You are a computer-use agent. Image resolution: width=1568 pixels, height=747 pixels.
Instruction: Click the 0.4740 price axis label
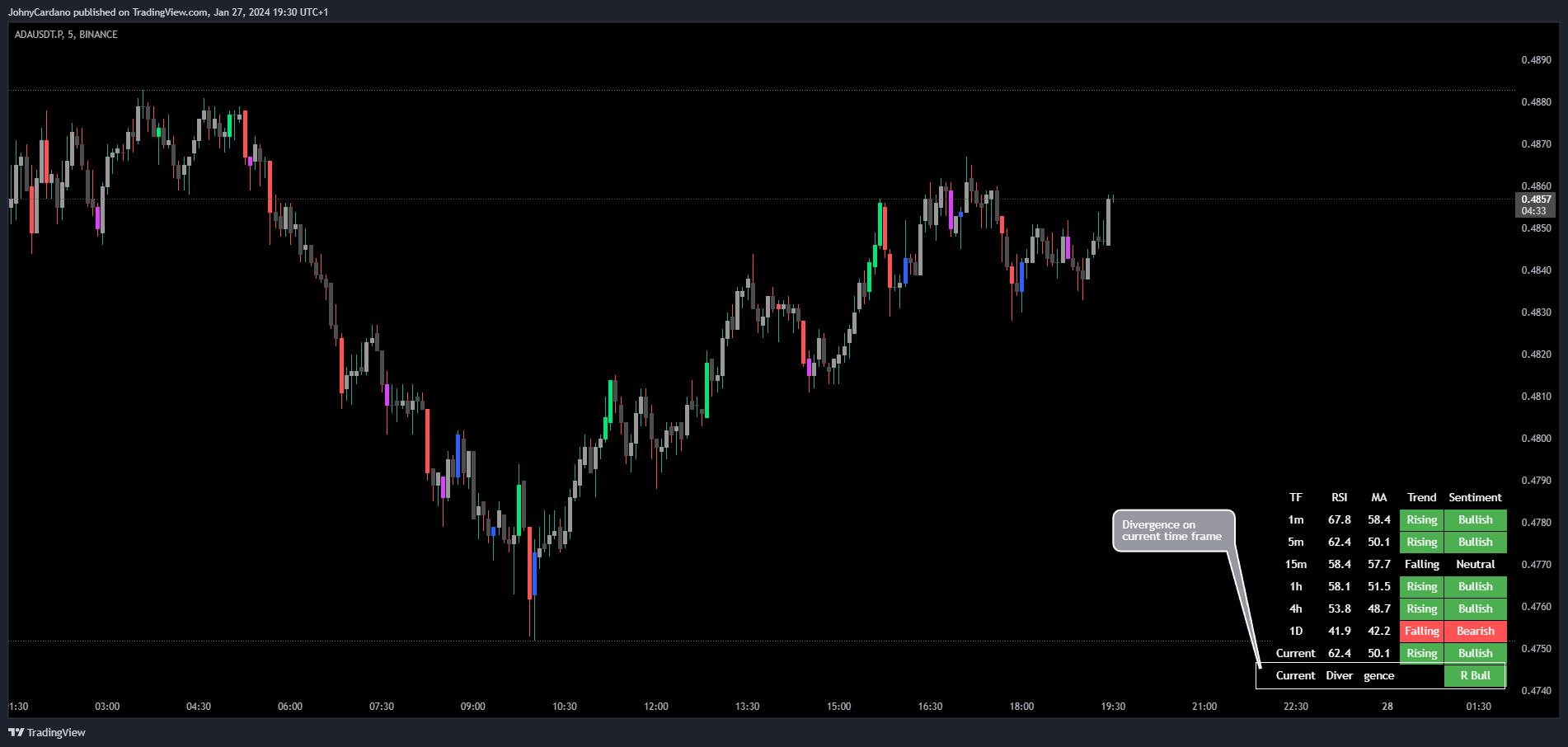1536,691
